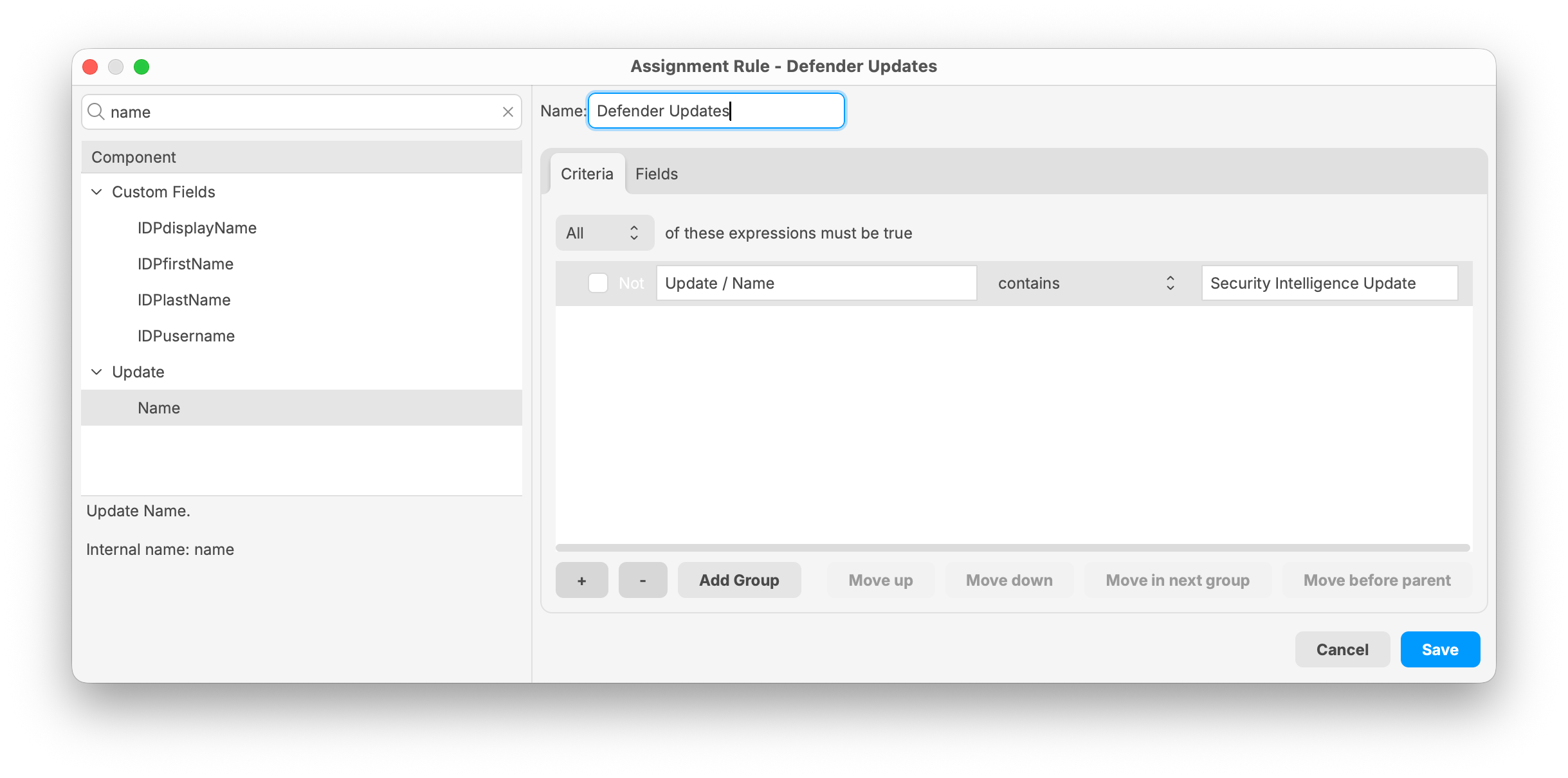Select IDPfirstName in the tree
The height and width of the screenshot is (778, 1568).
pyautogui.click(x=302, y=264)
